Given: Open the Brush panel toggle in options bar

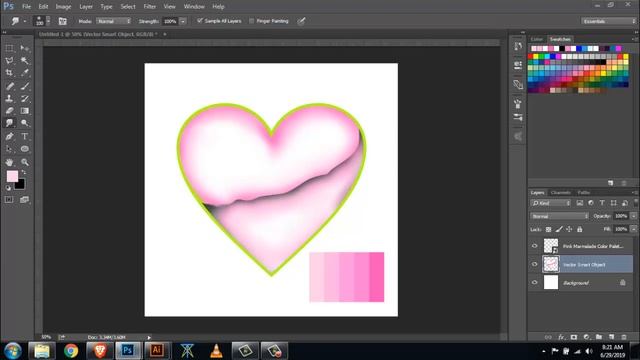Looking at the screenshot, I should coord(62,21).
